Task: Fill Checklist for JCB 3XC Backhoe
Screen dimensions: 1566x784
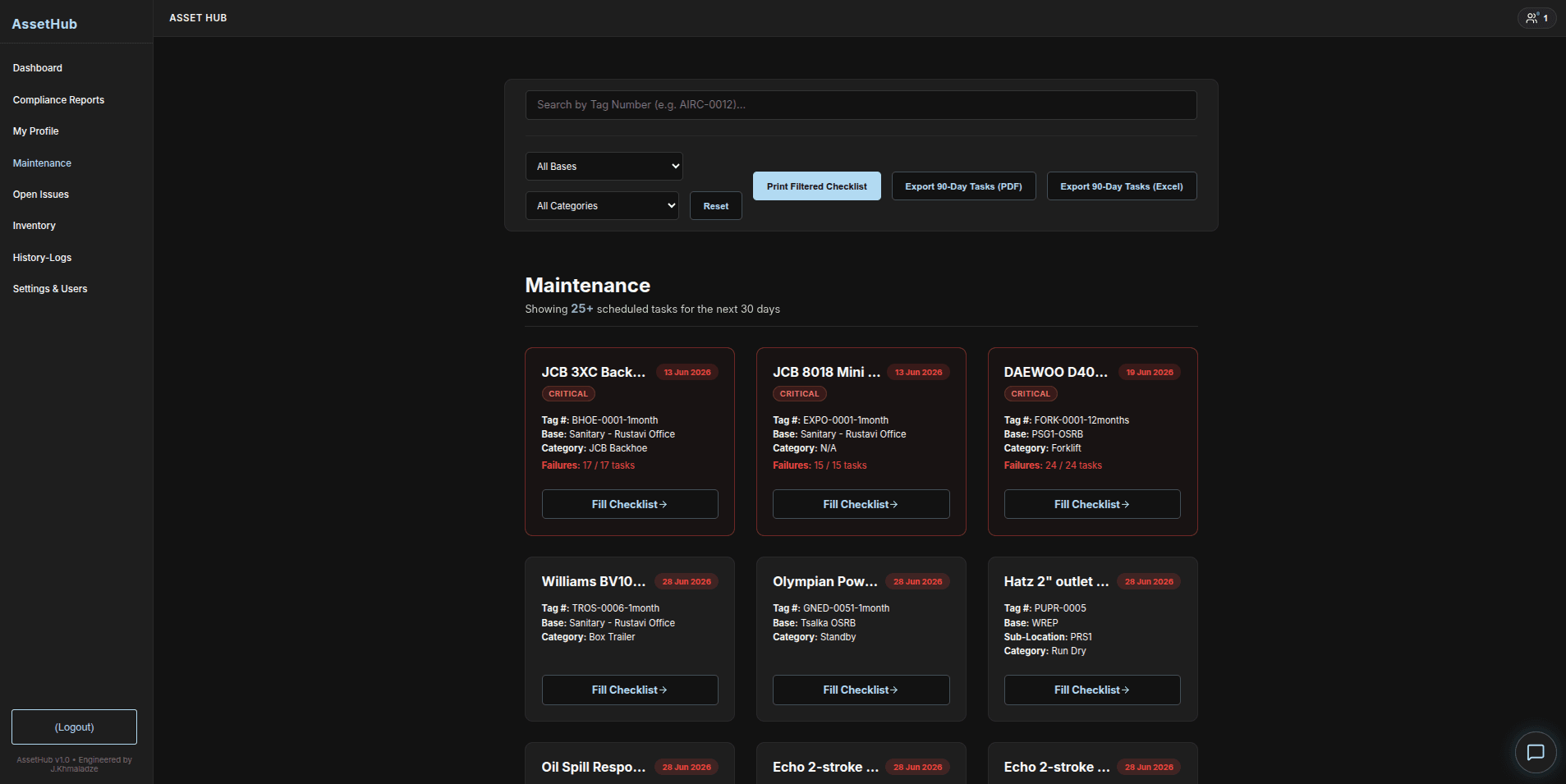Action: point(630,504)
